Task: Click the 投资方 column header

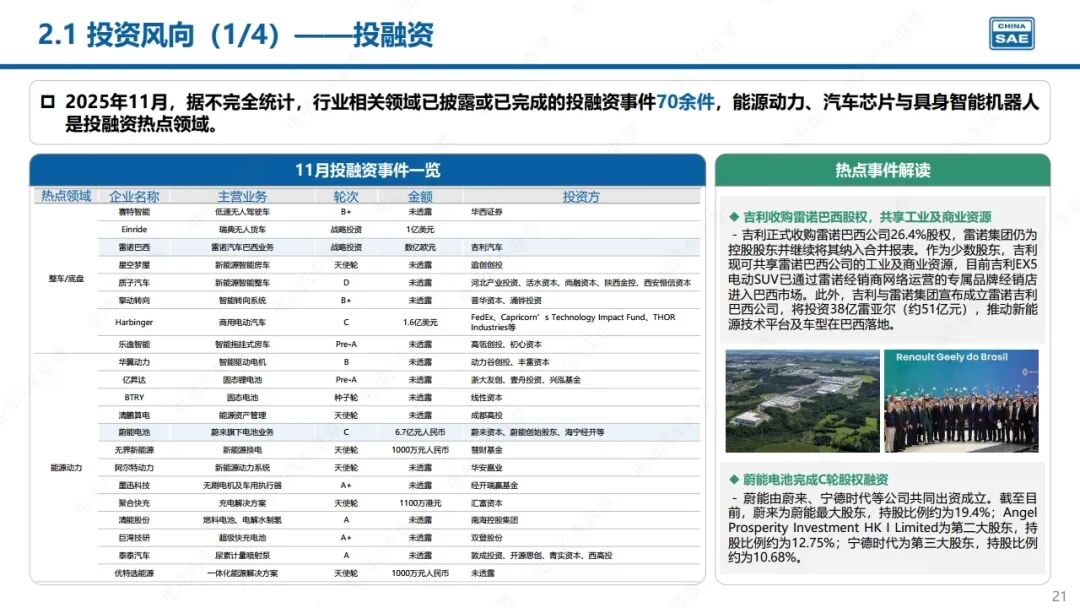Action: pos(581,196)
